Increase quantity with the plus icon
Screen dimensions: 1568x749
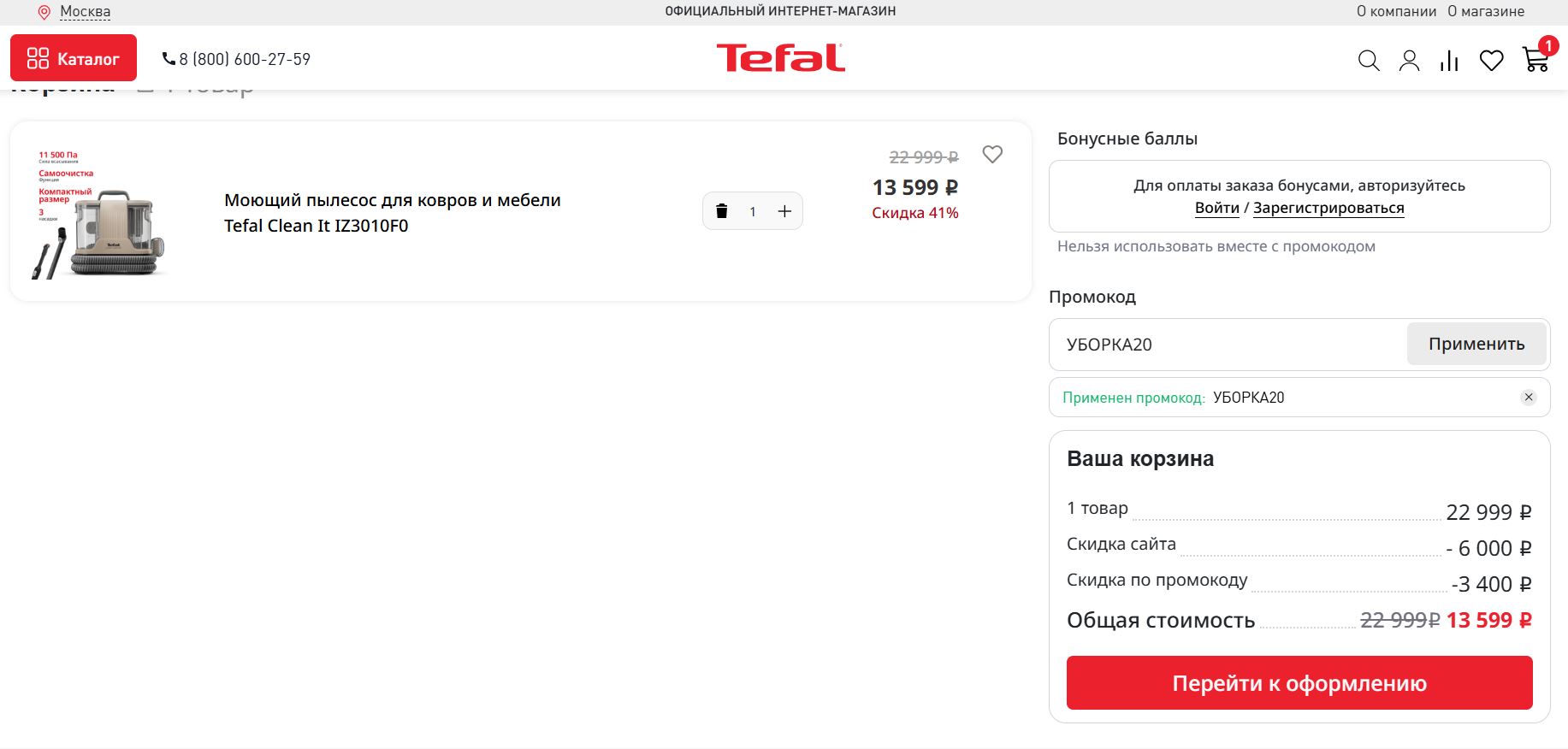[784, 211]
